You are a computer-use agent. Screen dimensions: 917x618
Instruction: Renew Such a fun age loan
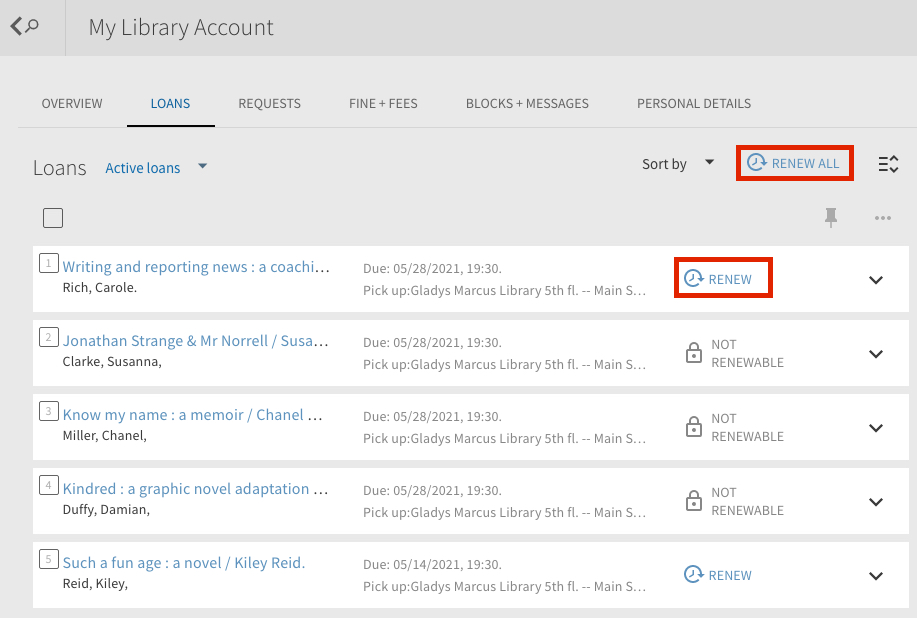(718, 575)
